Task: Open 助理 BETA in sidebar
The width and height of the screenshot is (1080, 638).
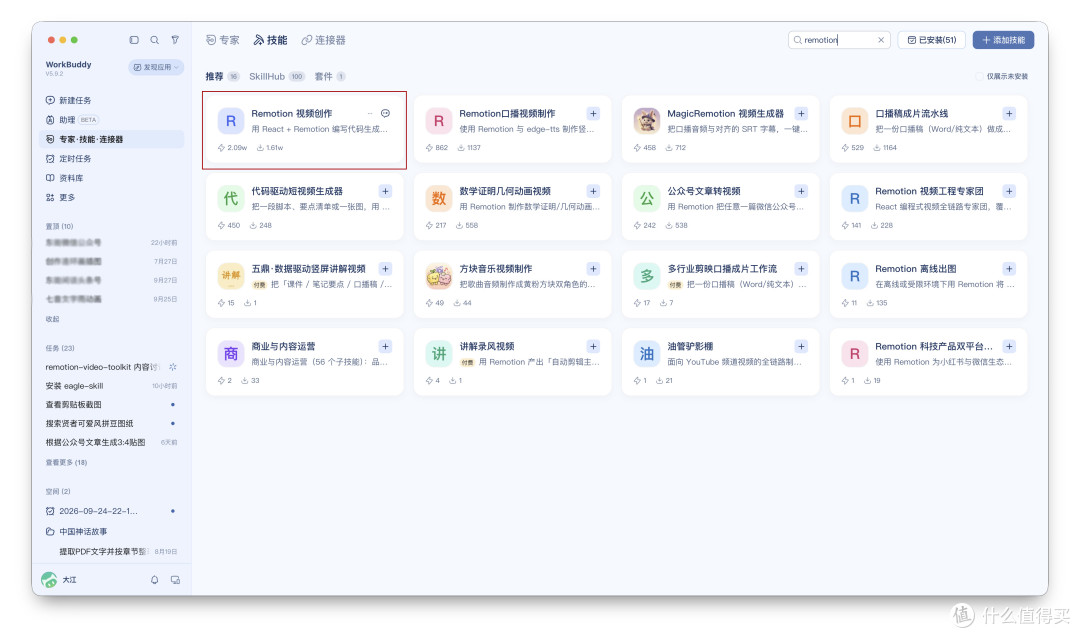Action: pyautogui.click(x=112, y=119)
